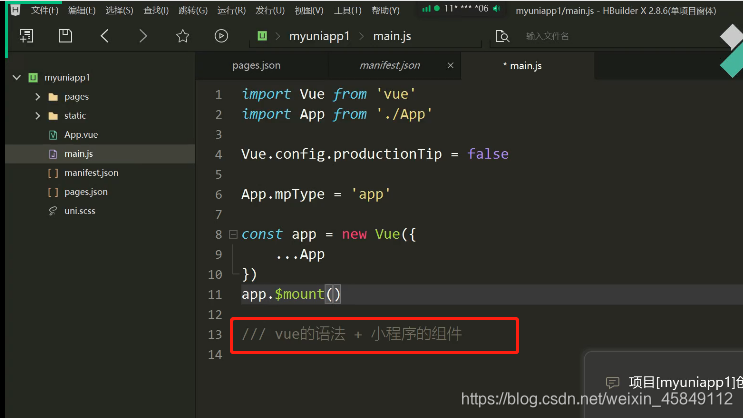Open uni.scss in project tree
Viewport: 743px width, 418px height.
tap(80, 210)
